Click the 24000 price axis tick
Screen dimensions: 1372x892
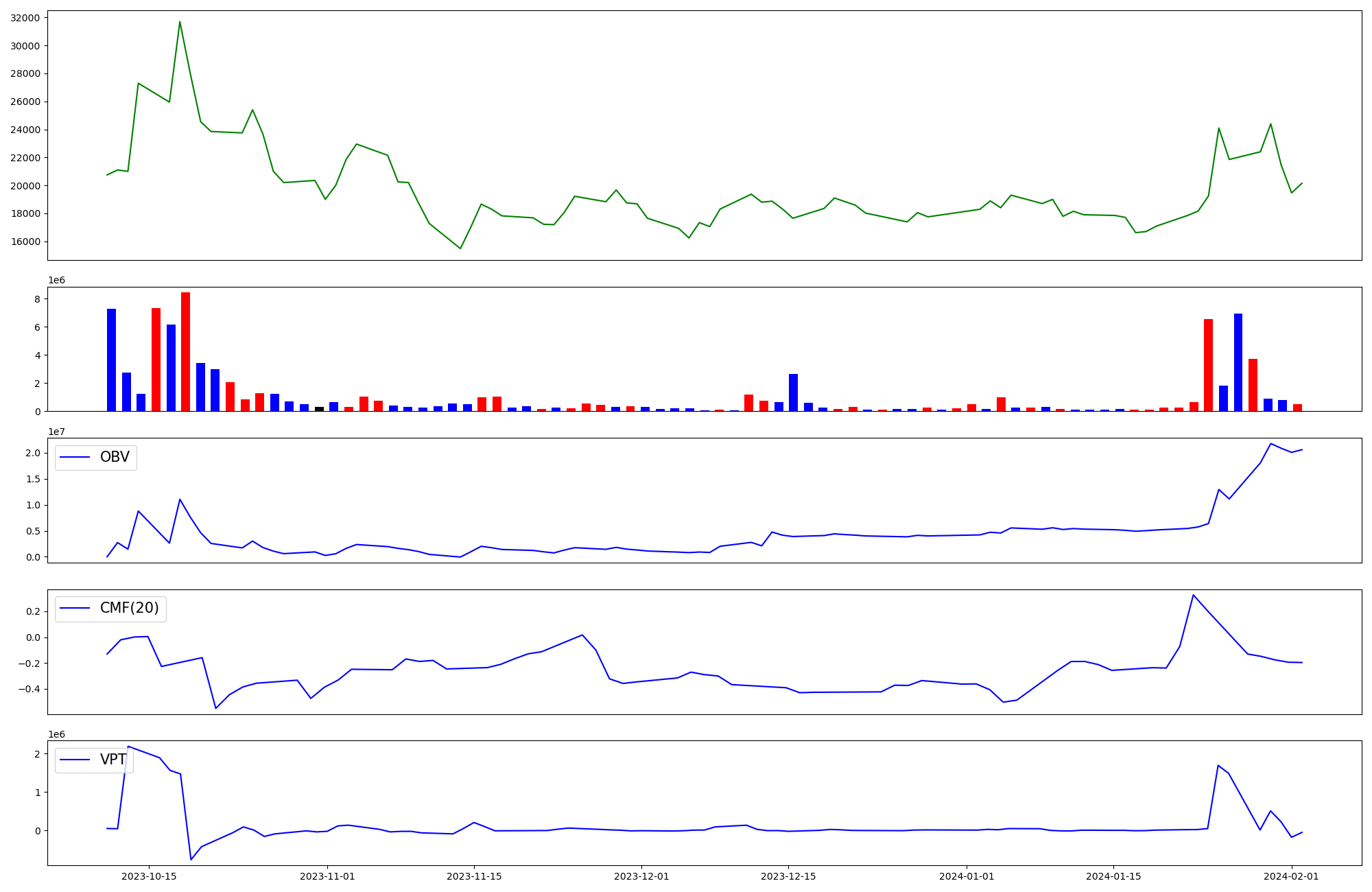tap(25, 130)
